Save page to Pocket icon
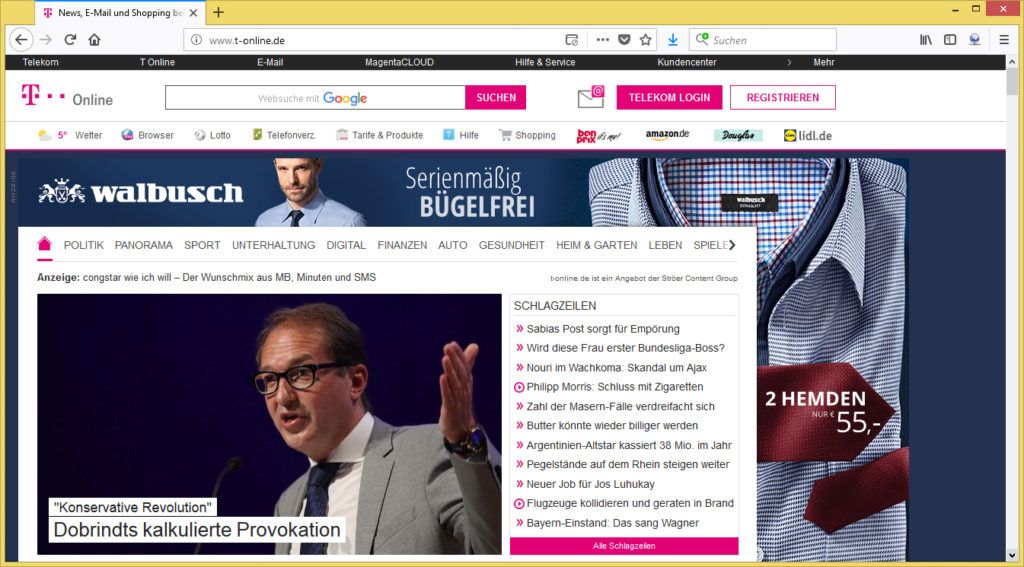The height and width of the screenshot is (567, 1024). coord(624,40)
